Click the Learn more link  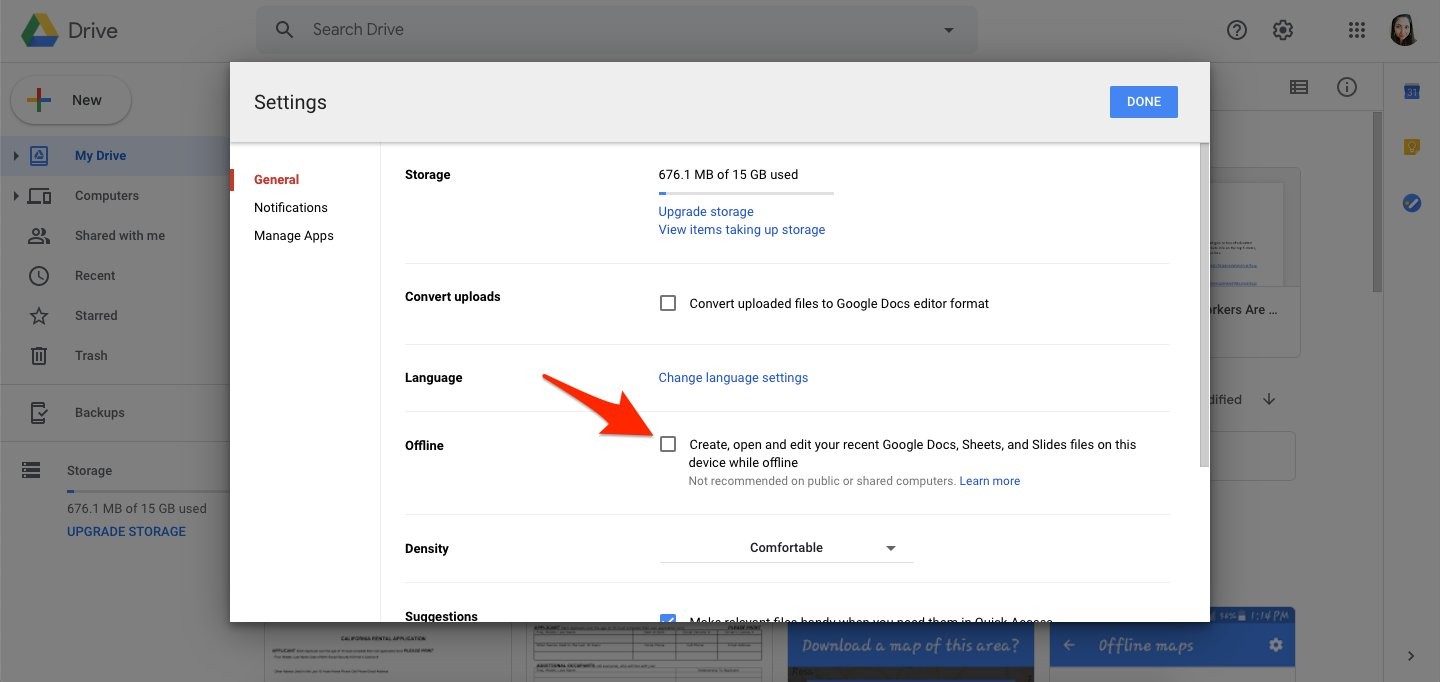[990, 481]
